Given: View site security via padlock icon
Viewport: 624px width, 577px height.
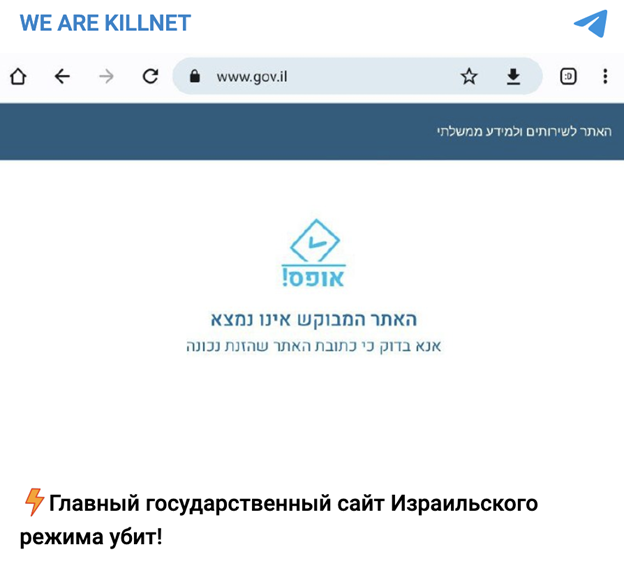Looking at the screenshot, I should (195, 76).
